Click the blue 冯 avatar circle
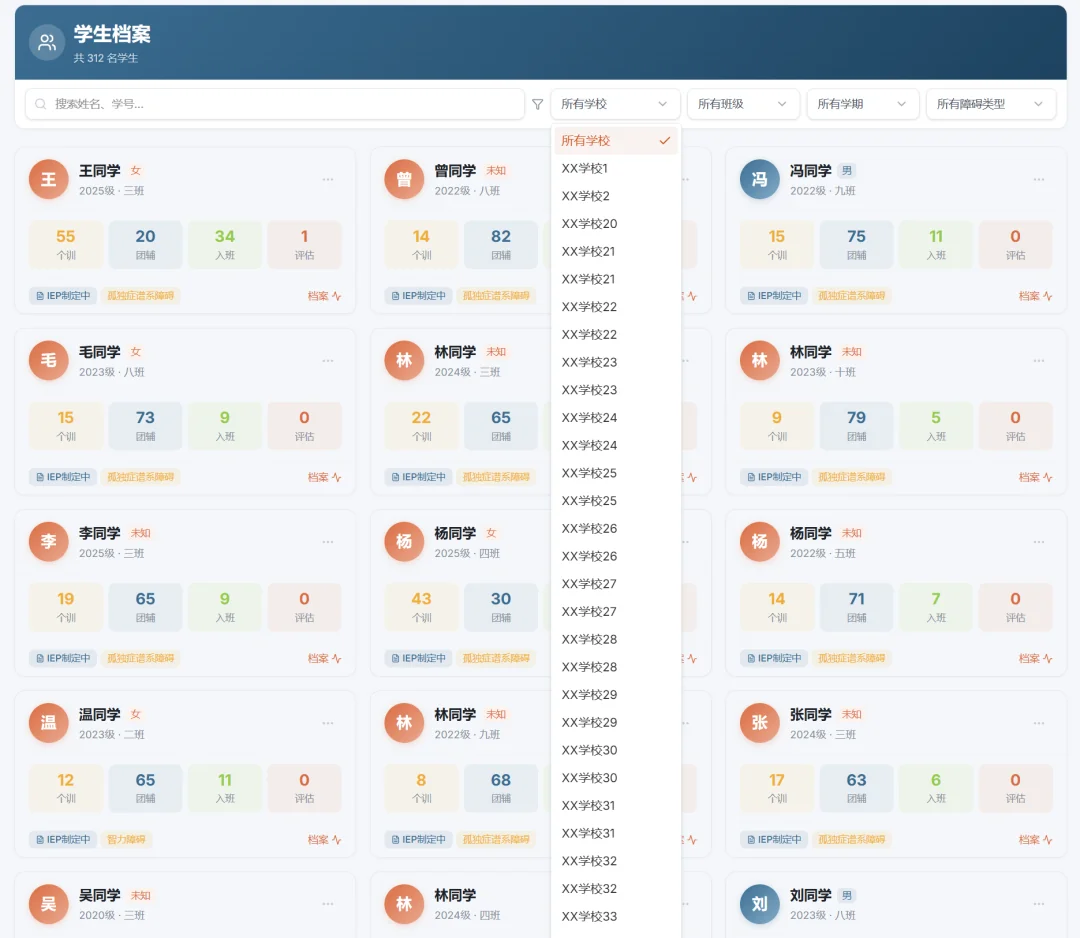 760,179
